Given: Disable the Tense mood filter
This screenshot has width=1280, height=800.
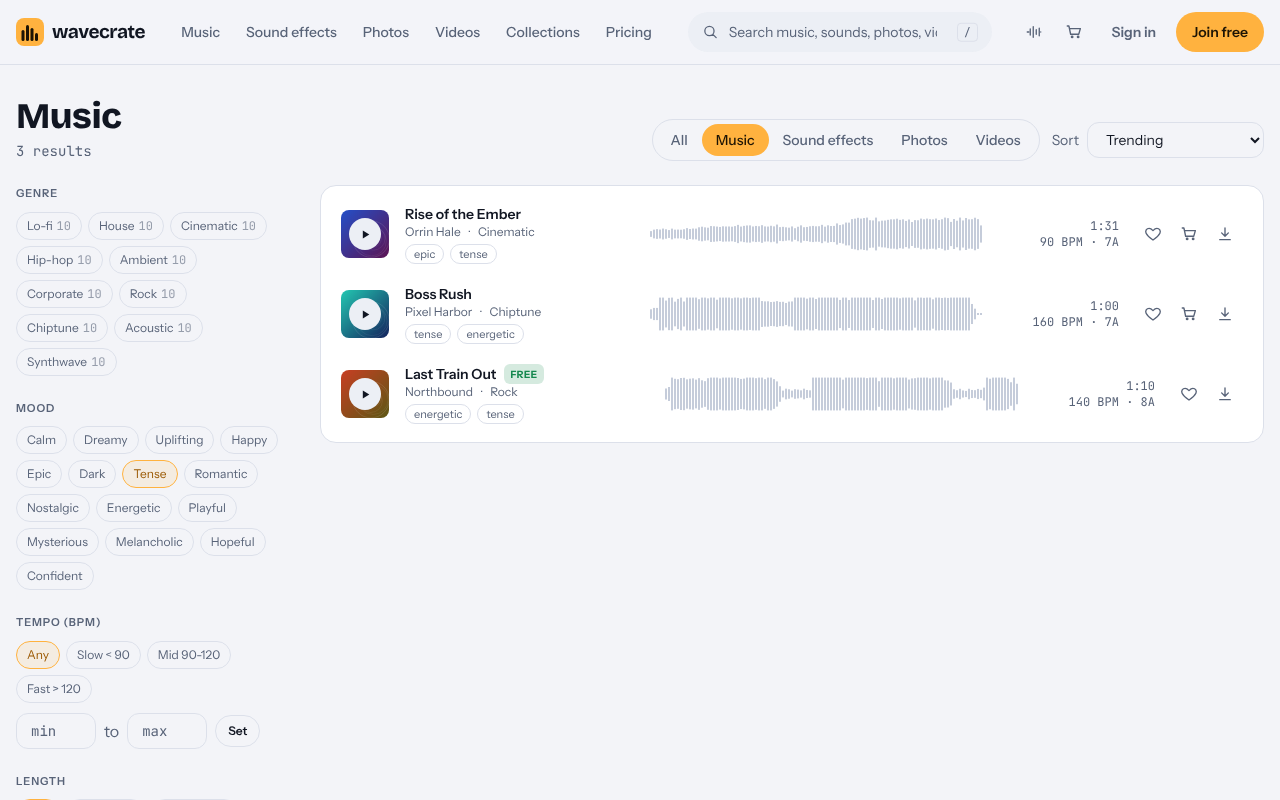Looking at the screenshot, I should pyautogui.click(x=150, y=474).
